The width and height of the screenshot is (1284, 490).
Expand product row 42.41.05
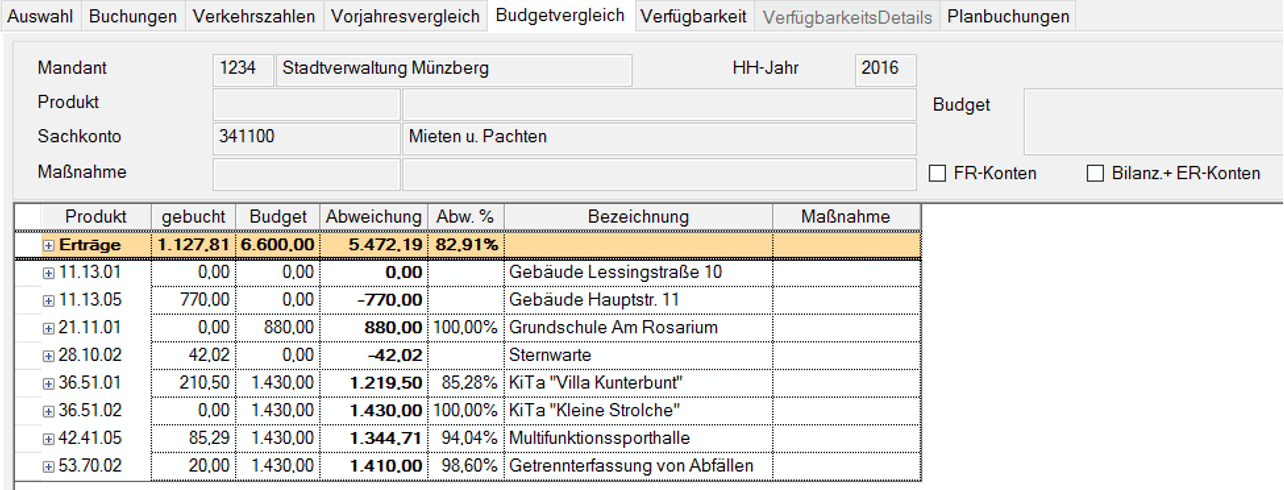49,438
